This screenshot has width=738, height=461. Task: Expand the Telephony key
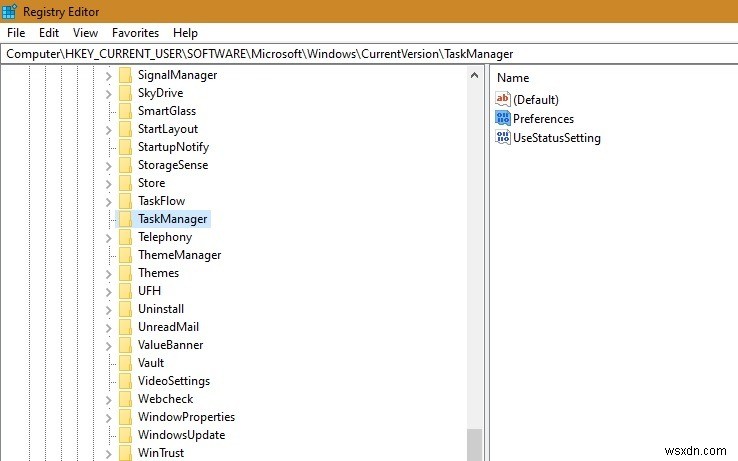point(108,238)
